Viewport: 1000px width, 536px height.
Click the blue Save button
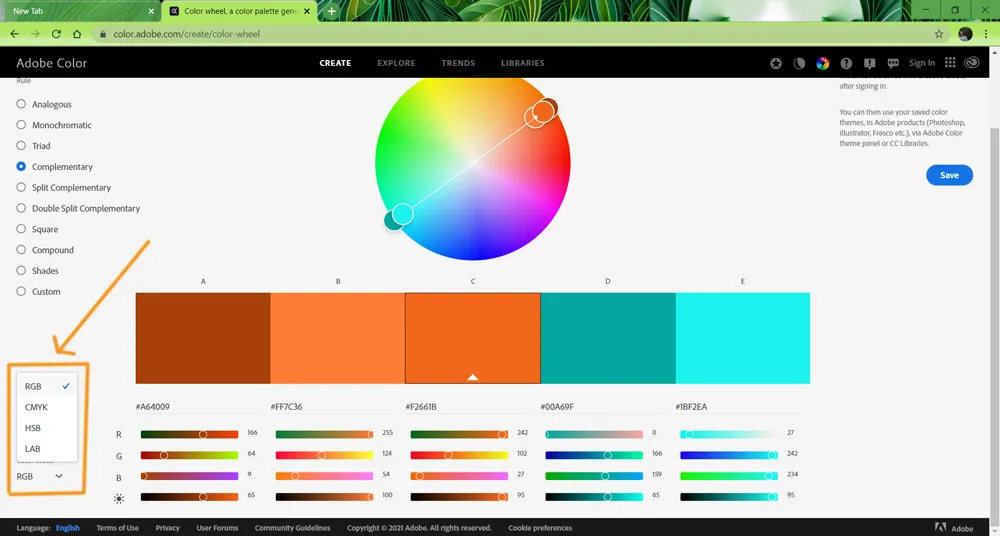949,175
